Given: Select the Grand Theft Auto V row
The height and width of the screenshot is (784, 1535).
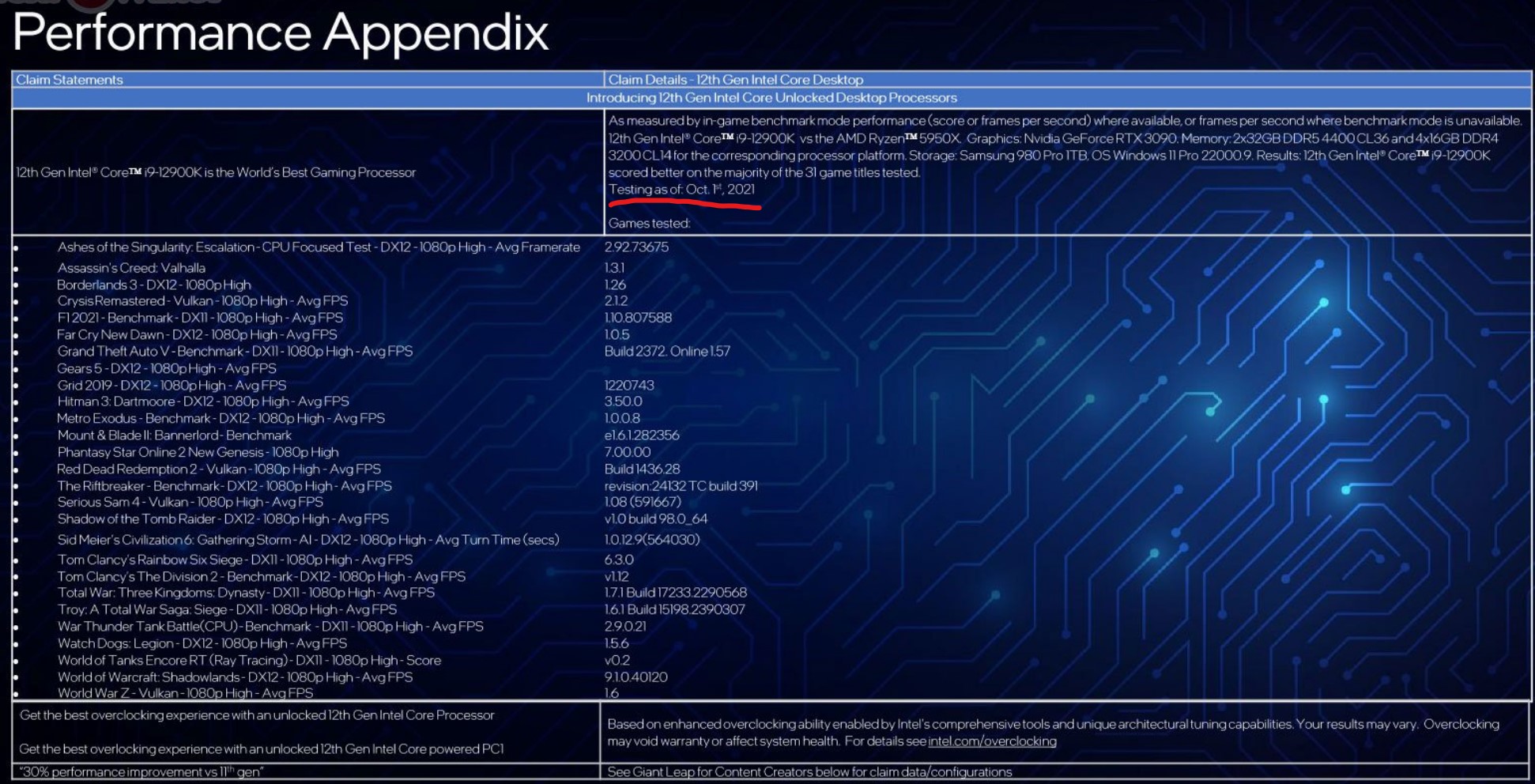Looking at the screenshot, I should point(235,352).
